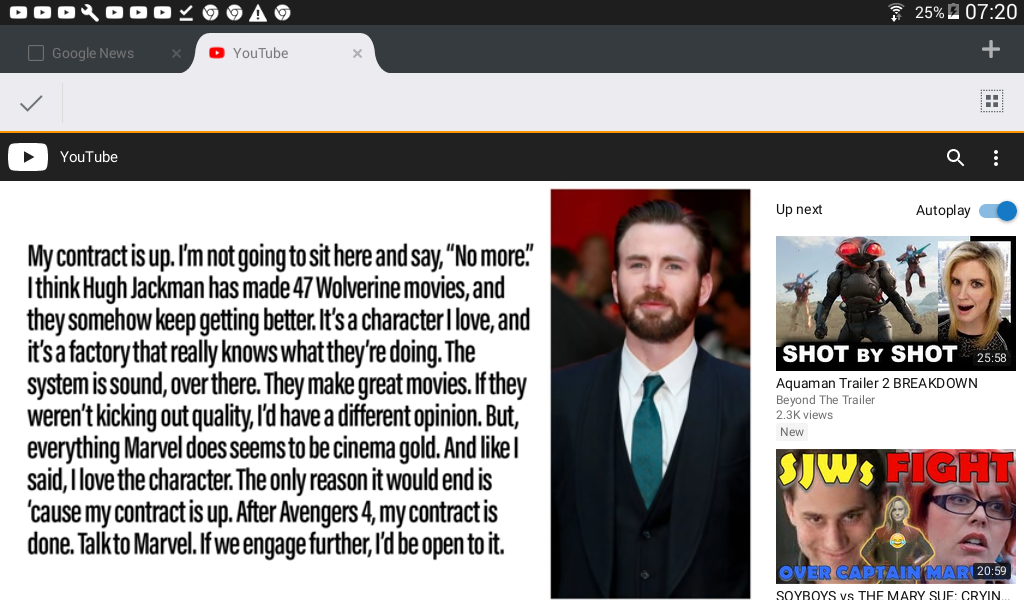Open the SJWs Fight video thumbnail
This screenshot has height=600, width=1024.
coord(895,516)
